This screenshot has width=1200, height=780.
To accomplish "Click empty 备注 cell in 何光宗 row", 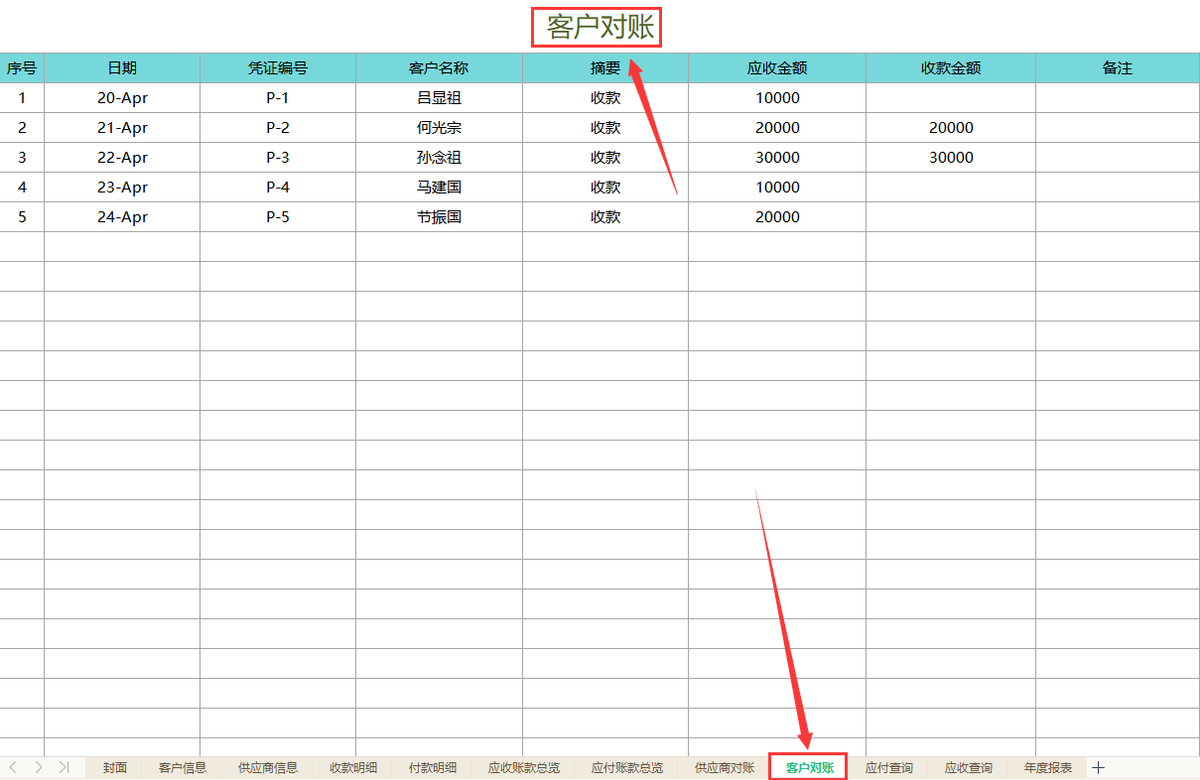I will pos(1117,128).
